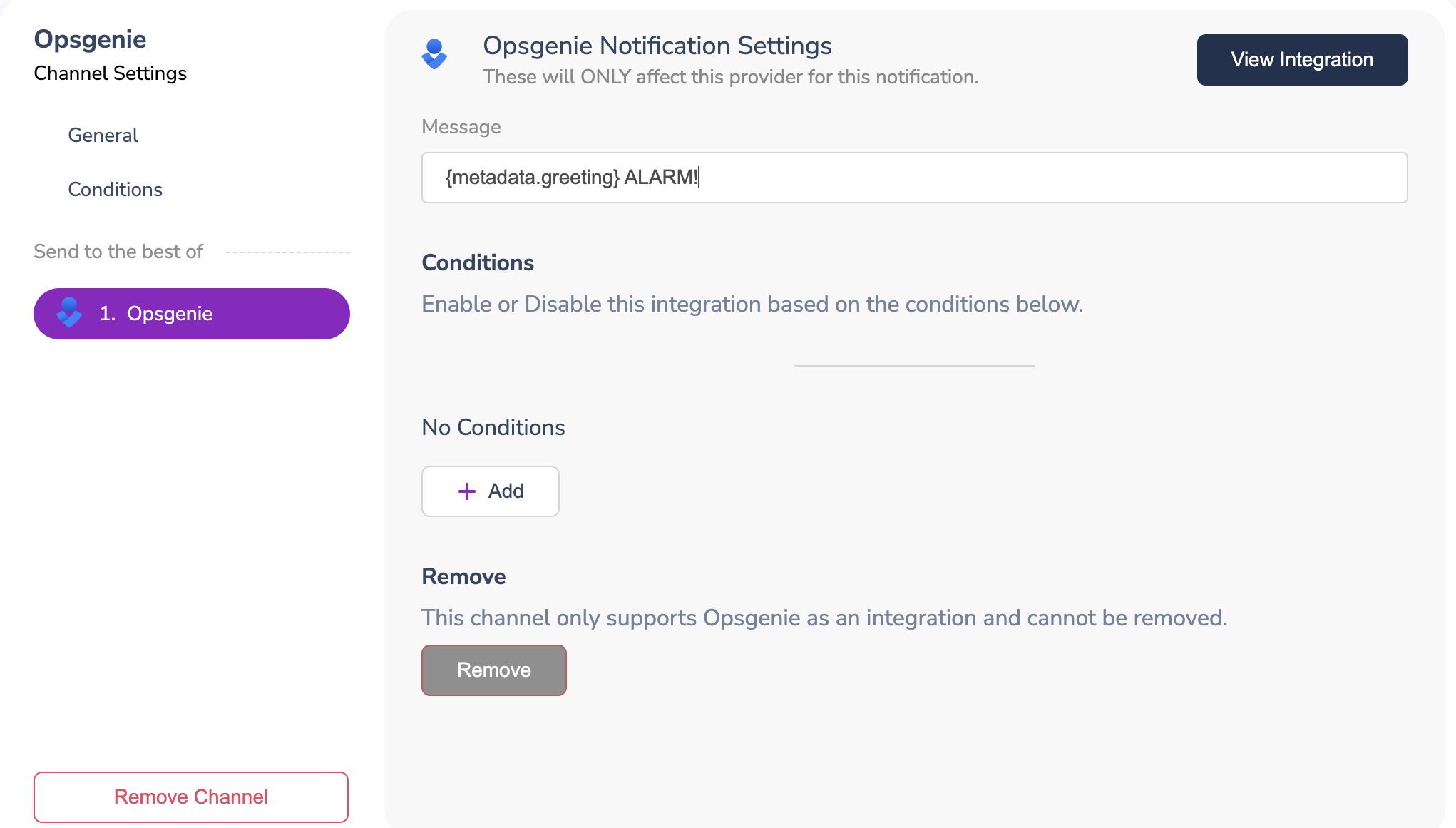Click the divider line below Conditions description

[x=913, y=365]
